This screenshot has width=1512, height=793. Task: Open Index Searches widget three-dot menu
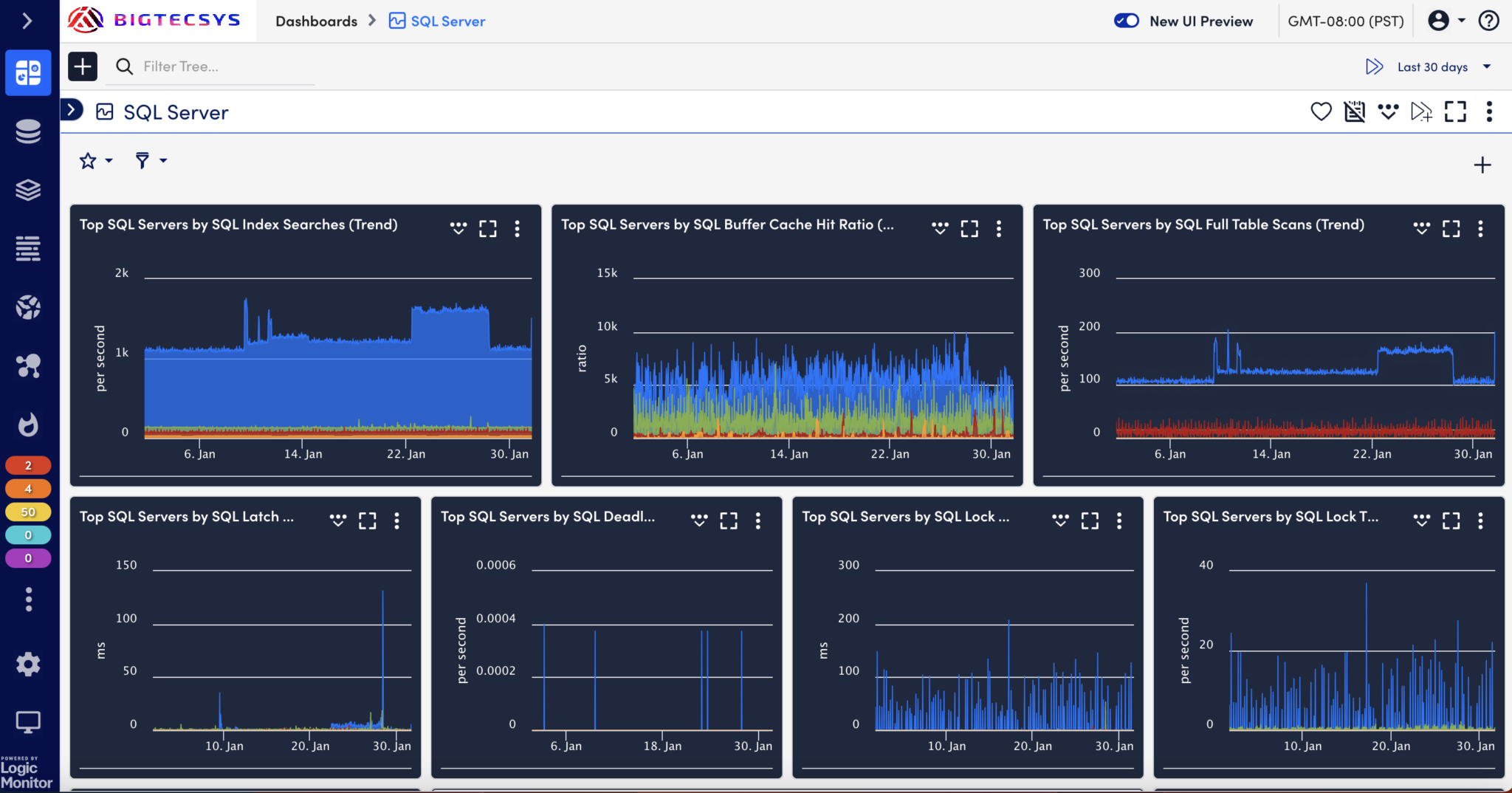pyautogui.click(x=517, y=229)
